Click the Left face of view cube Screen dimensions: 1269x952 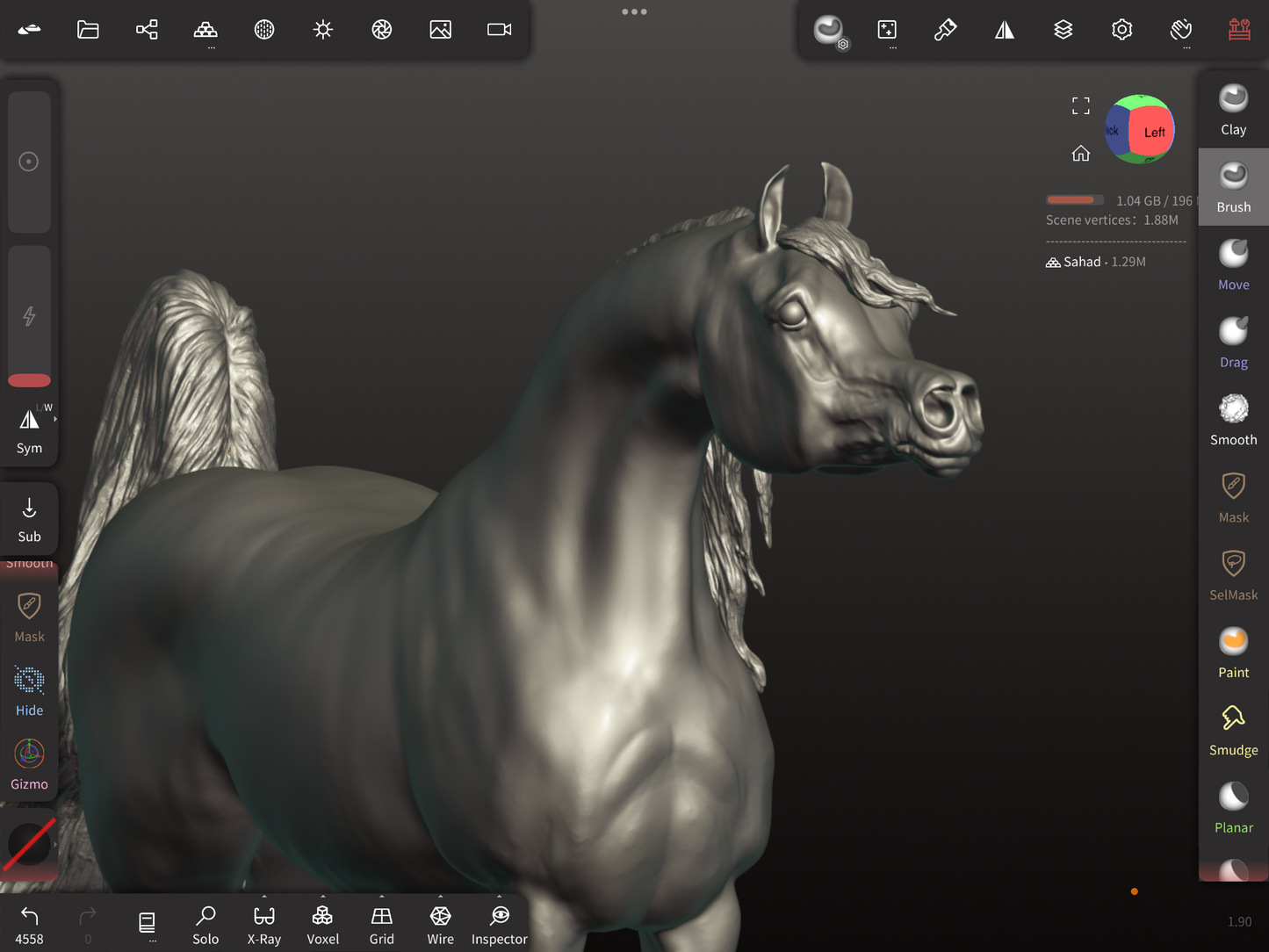(1153, 133)
